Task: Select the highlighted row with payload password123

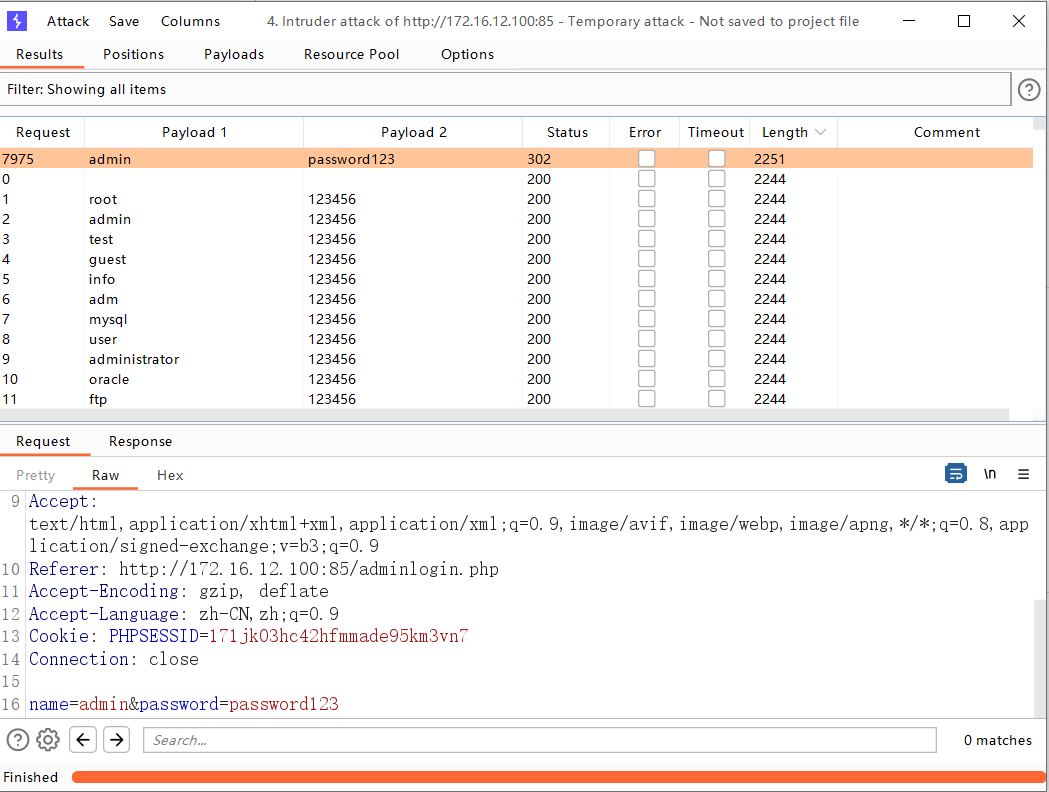Action: [x=516, y=159]
